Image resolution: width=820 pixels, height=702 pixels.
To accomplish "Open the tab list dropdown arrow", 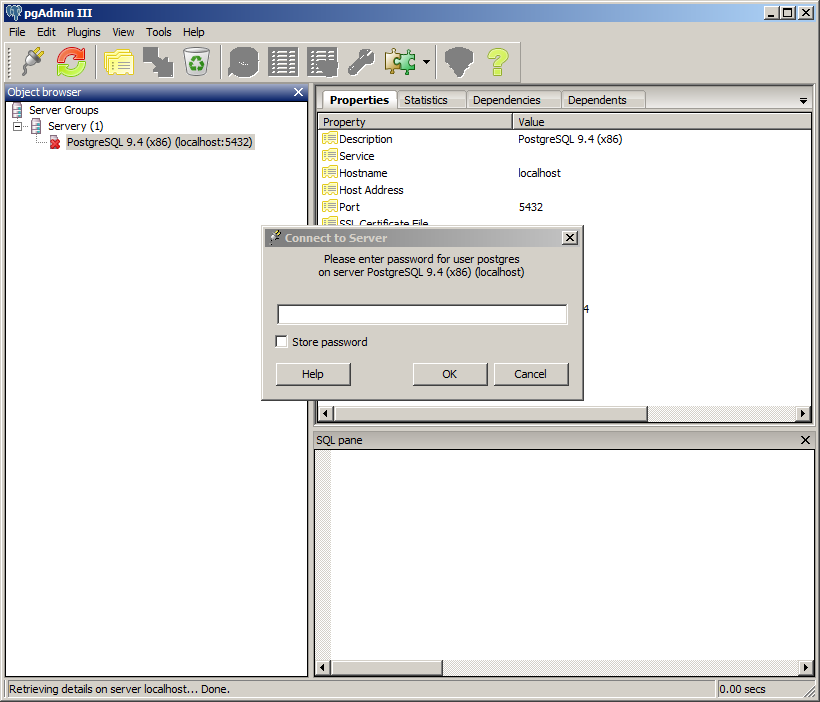I will (803, 101).
